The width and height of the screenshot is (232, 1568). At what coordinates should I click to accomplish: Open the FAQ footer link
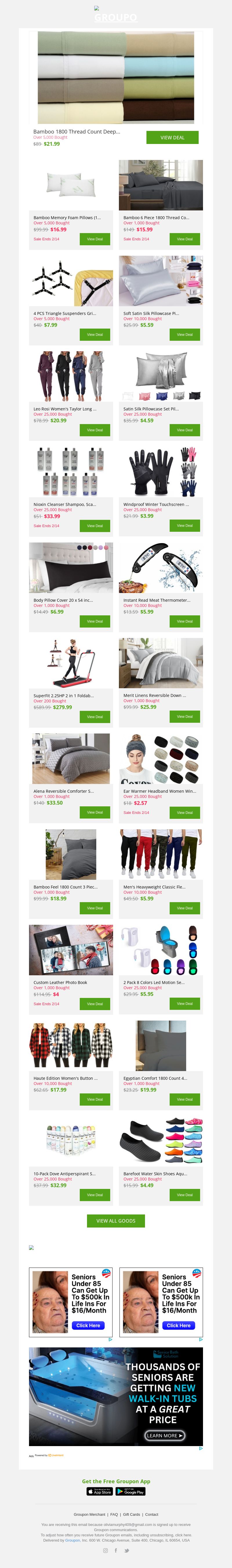[x=114, y=1514]
